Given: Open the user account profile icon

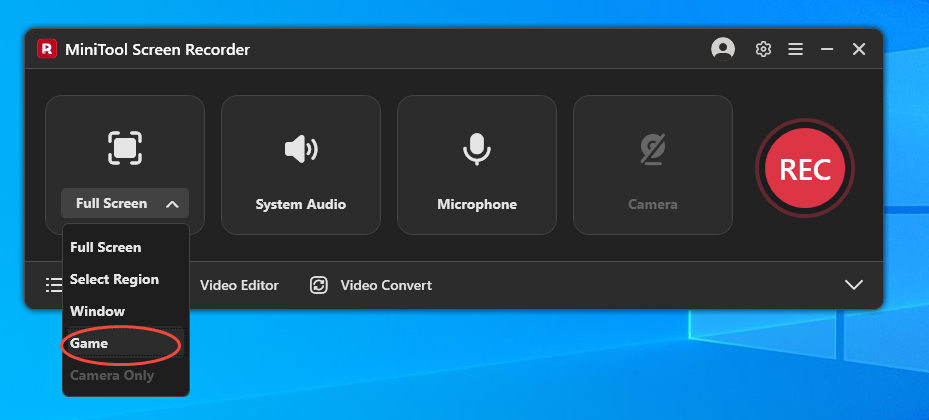Looking at the screenshot, I should (723, 49).
